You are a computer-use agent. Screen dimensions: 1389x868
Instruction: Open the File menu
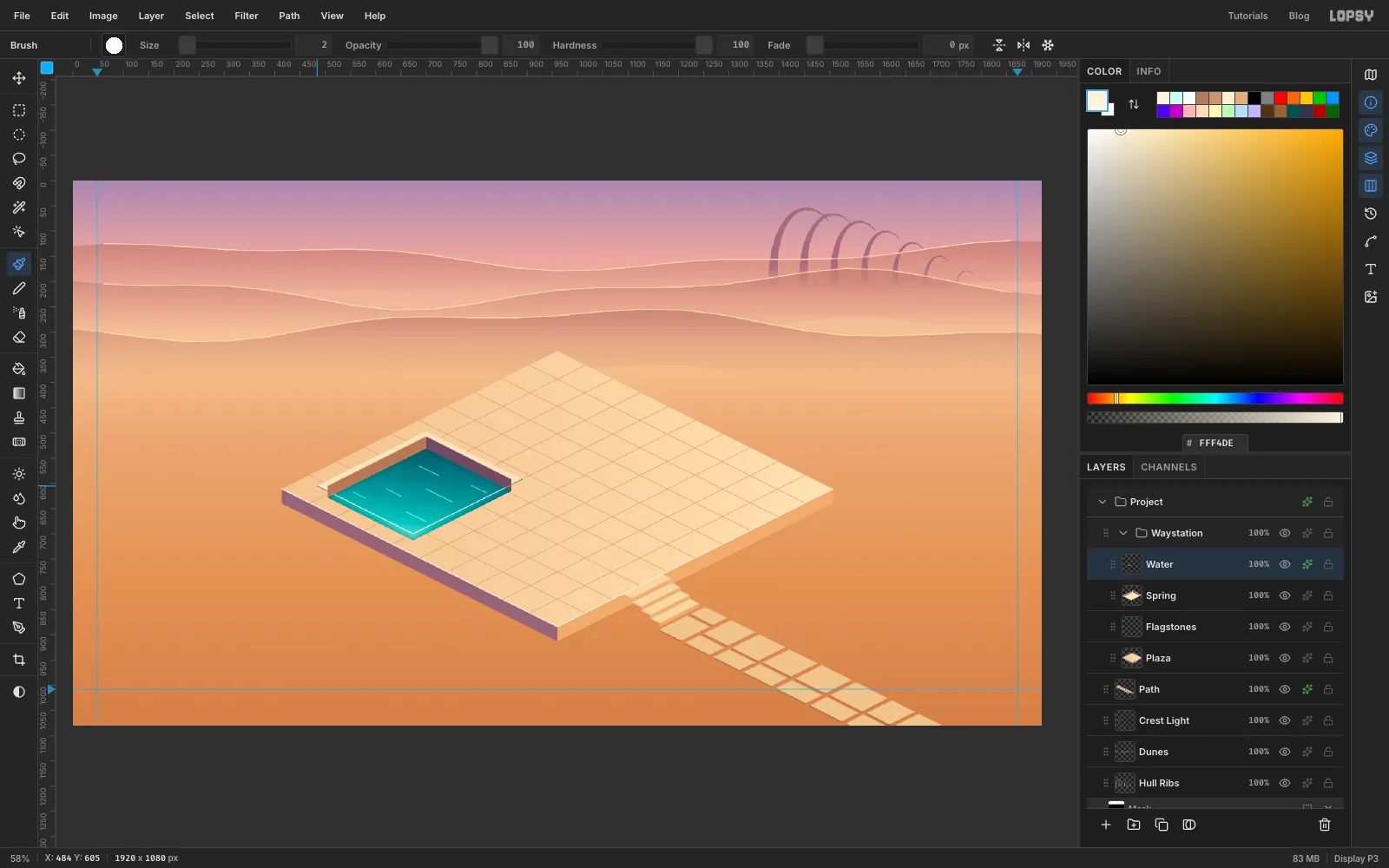(x=22, y=16)
